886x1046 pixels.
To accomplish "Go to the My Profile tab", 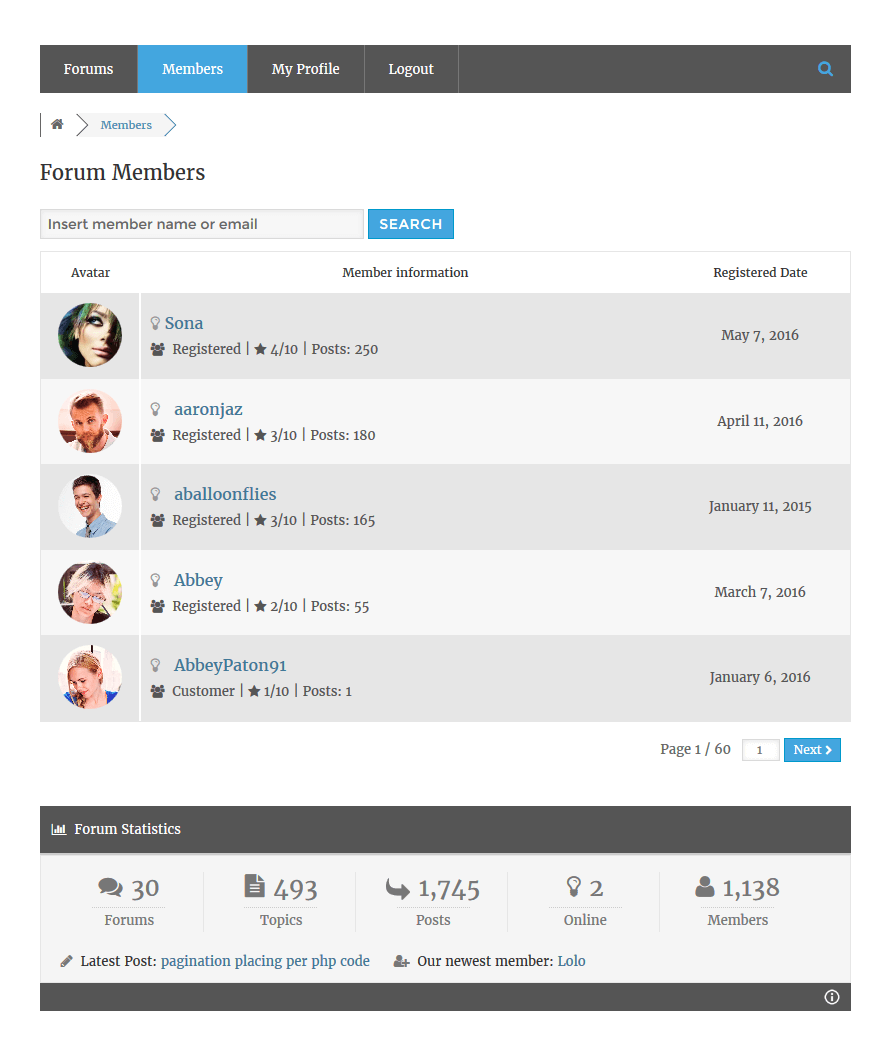I will [x=305, y=69].
